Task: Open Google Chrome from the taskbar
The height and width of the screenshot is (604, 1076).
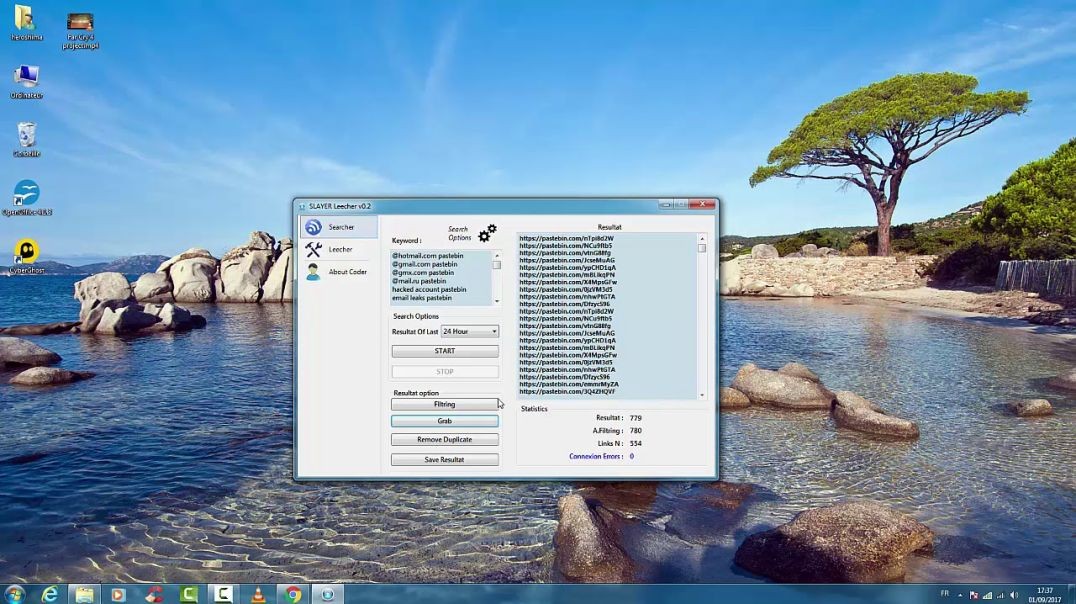Action: (293, 594)
